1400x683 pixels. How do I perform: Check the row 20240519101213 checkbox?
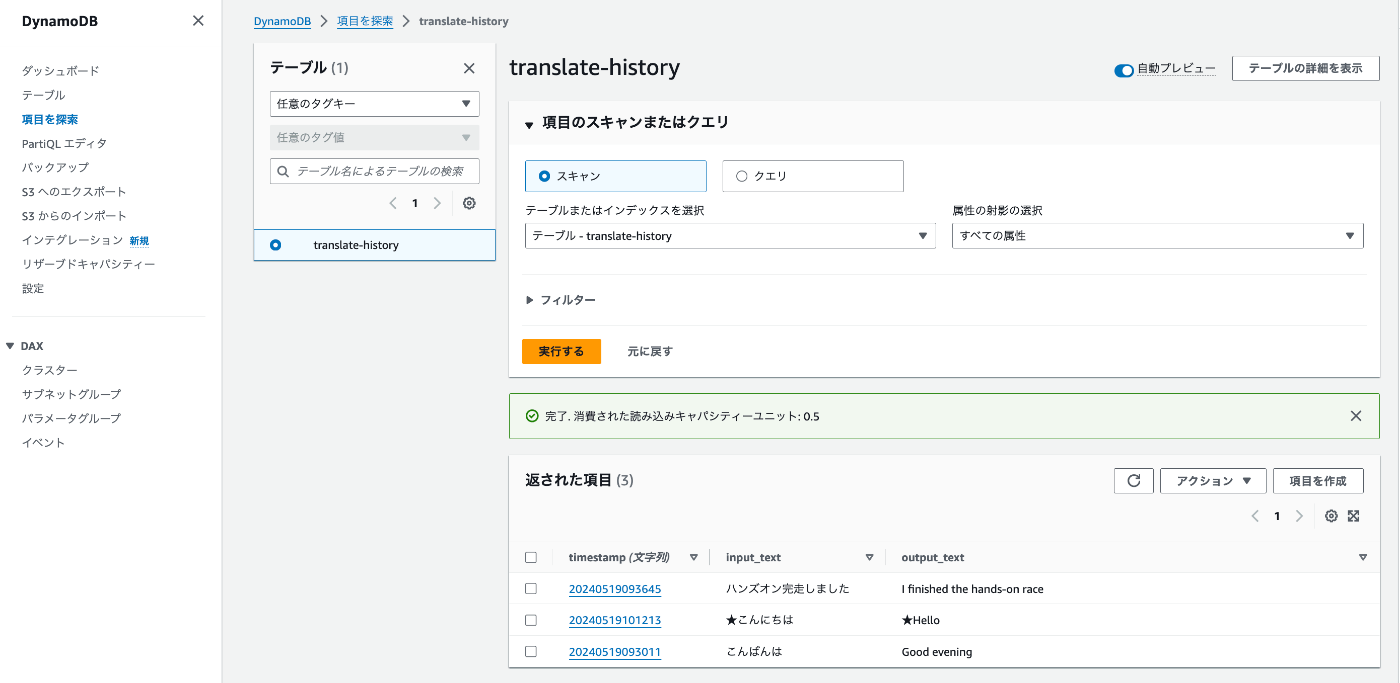tap(531, 620)
